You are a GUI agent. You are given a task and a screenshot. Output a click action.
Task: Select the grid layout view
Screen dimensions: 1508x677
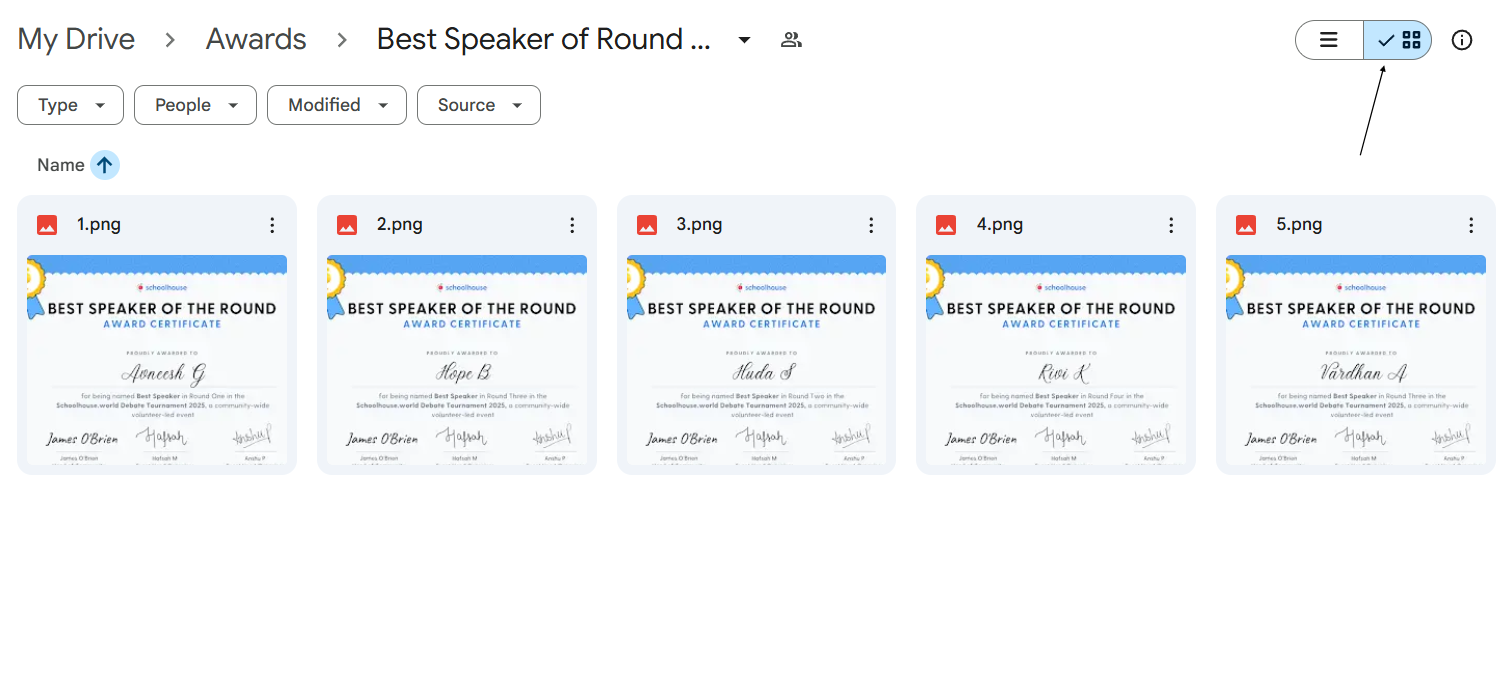(1398, 40)
